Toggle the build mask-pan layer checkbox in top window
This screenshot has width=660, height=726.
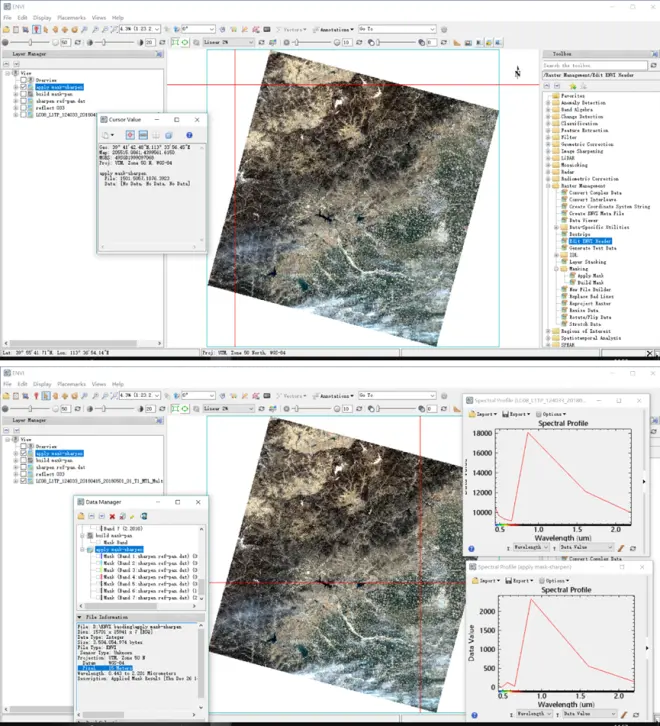click(x=23, y=94)
